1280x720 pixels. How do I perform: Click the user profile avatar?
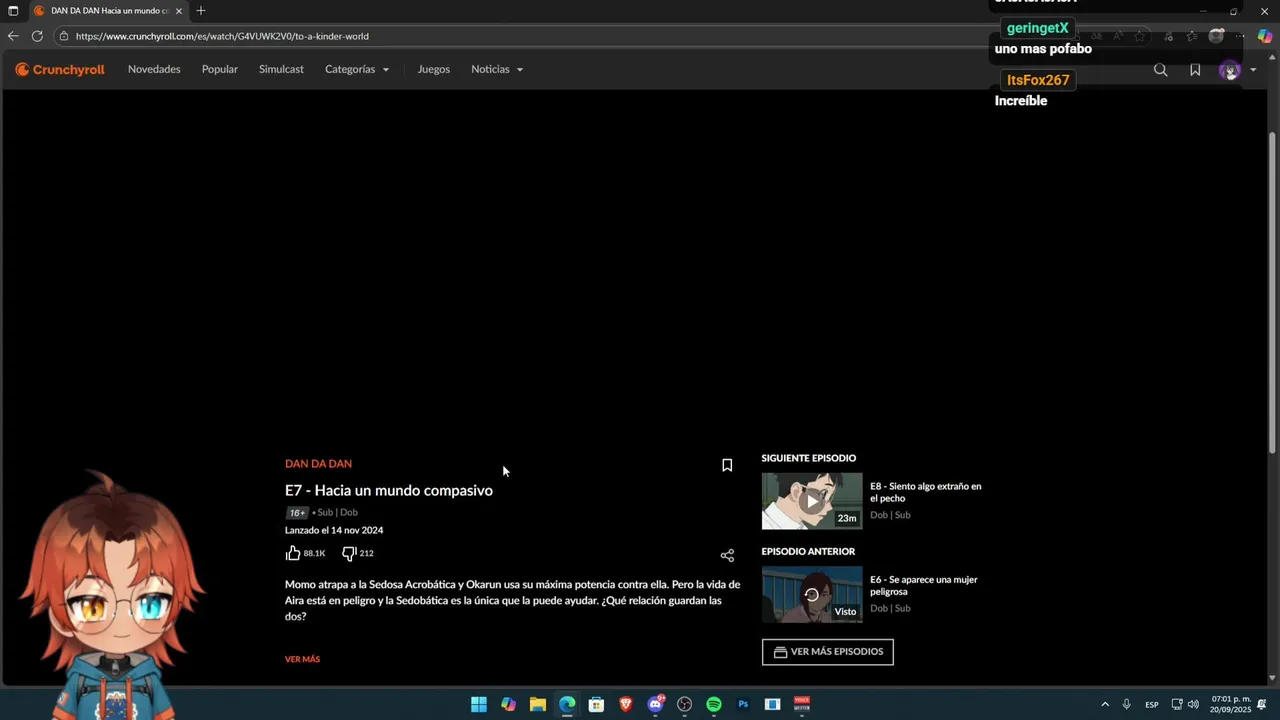(x=1230, y=70)
